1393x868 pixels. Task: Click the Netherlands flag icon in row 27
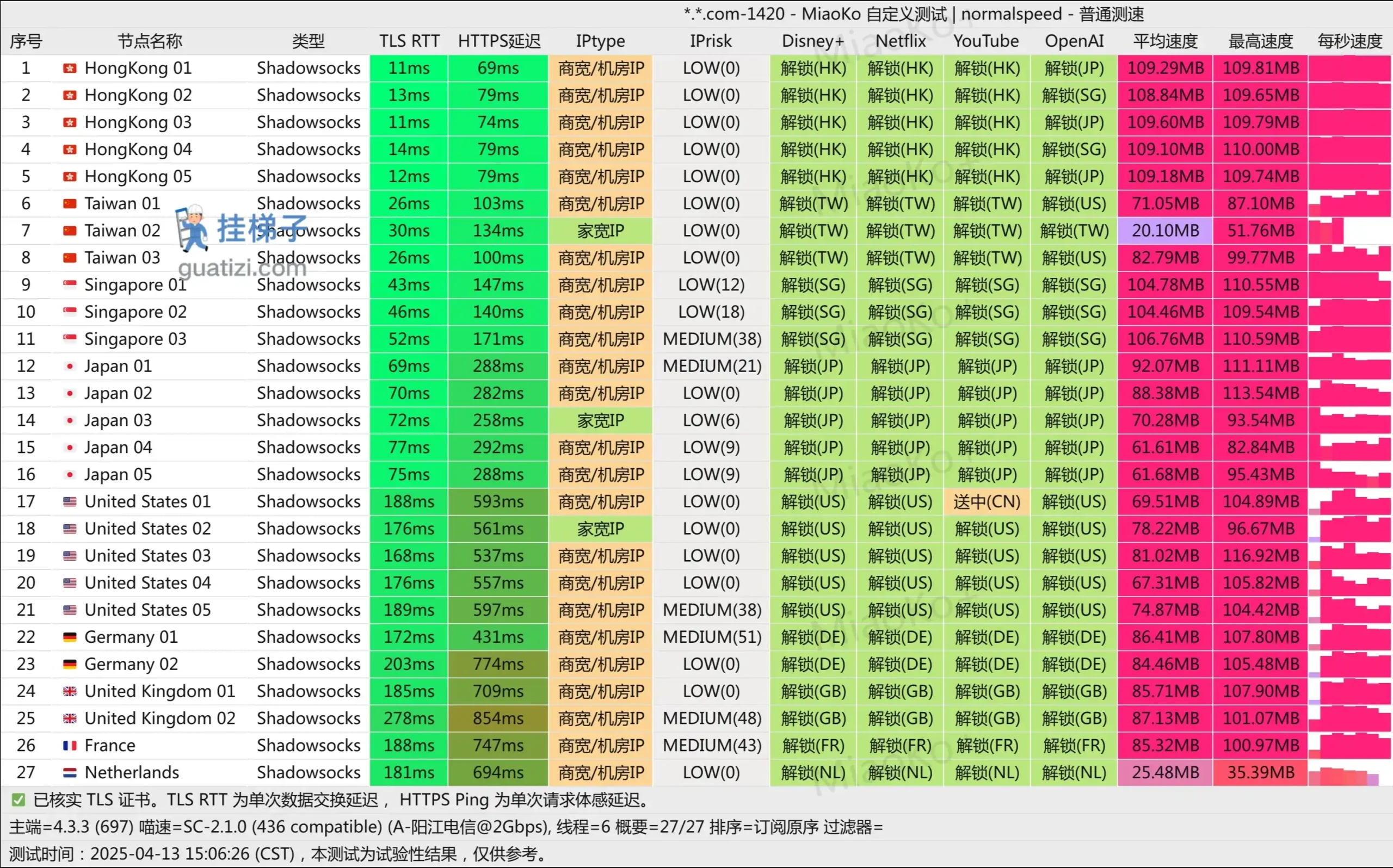click(70, 773)
